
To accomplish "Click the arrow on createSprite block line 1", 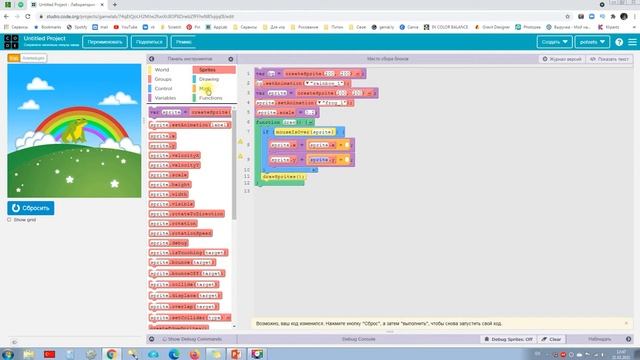I will point(359,74).
